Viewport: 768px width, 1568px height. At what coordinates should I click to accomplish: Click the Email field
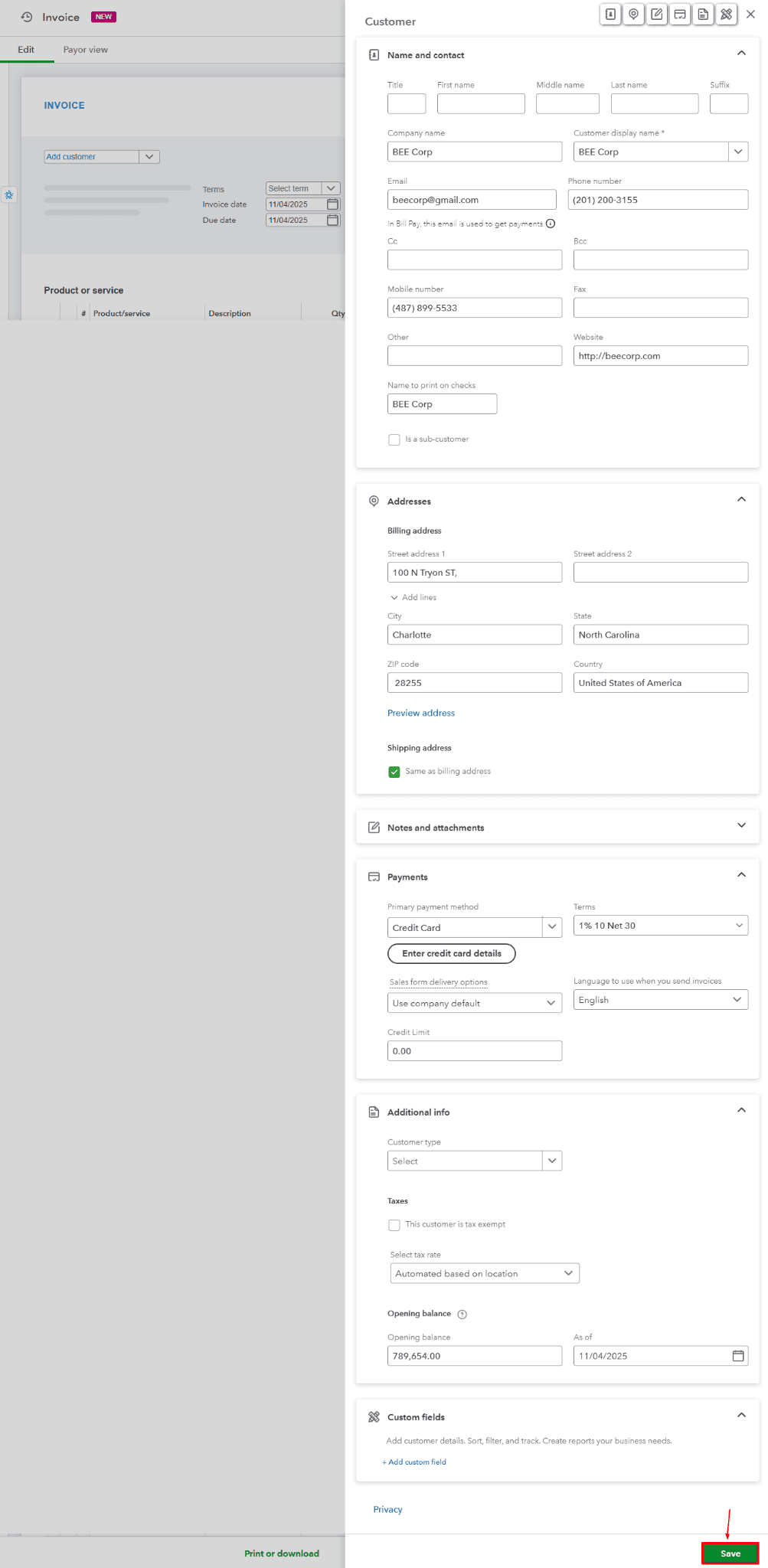[472, 200]
